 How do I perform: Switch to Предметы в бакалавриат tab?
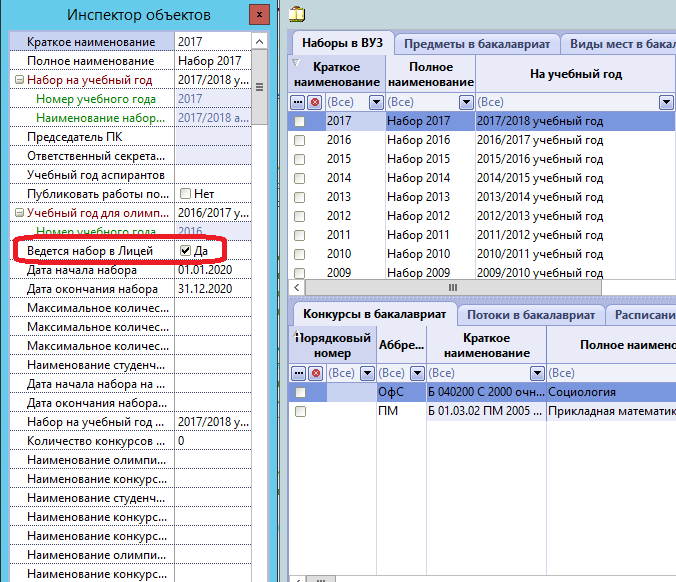pyautogui.click(x=477, y=44)
